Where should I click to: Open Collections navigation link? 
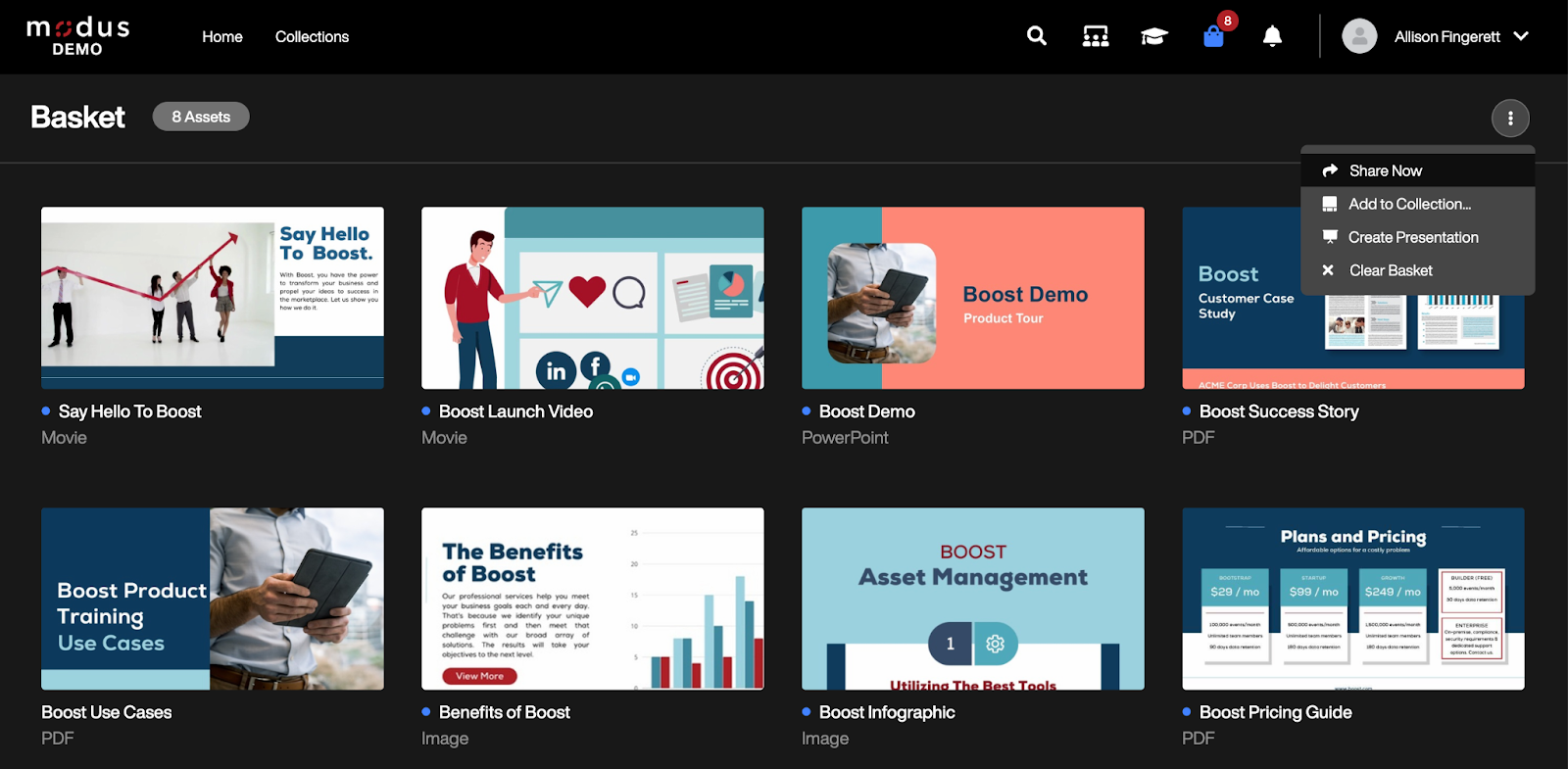[x=312, y=37]
